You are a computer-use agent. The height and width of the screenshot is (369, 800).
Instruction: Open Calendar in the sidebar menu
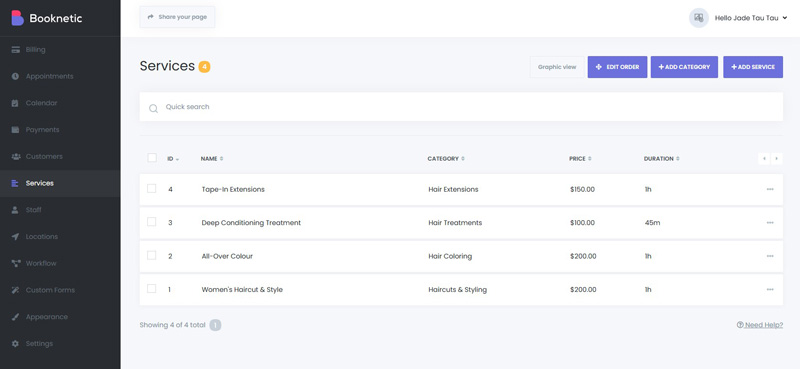tap(60, 103)
